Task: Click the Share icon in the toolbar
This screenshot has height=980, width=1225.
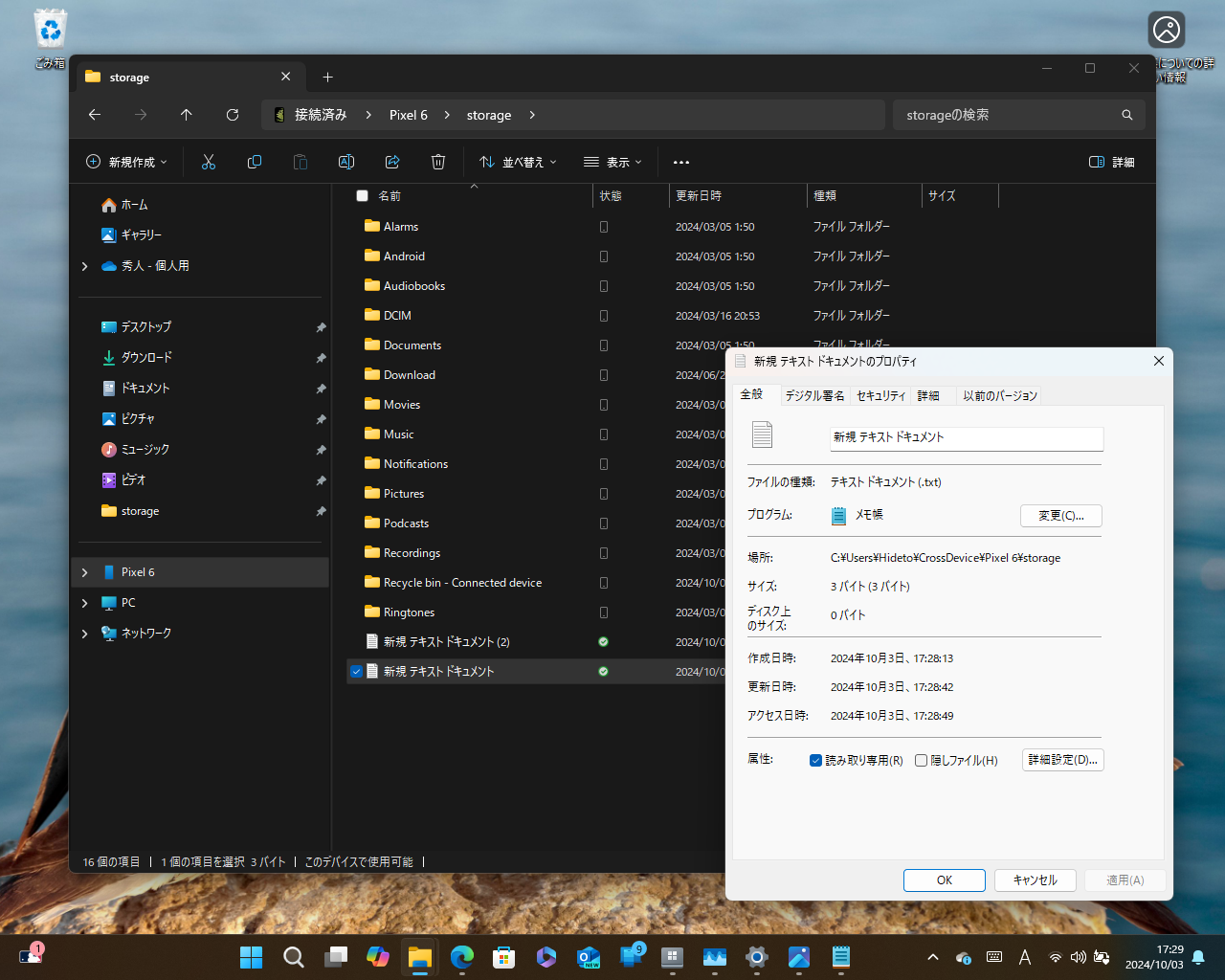Action: 392,162
